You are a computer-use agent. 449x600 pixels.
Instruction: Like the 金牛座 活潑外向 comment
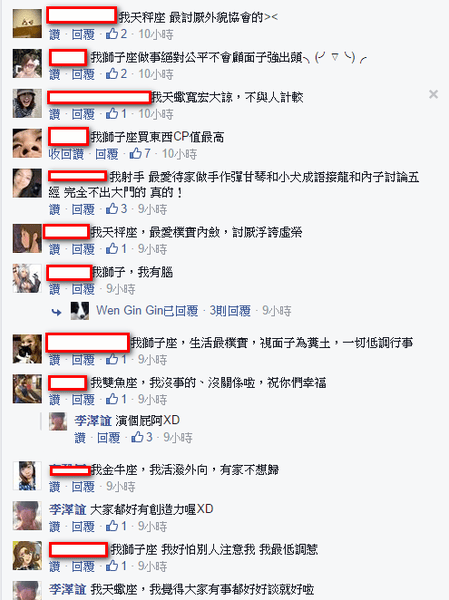[x=55, y=486]
